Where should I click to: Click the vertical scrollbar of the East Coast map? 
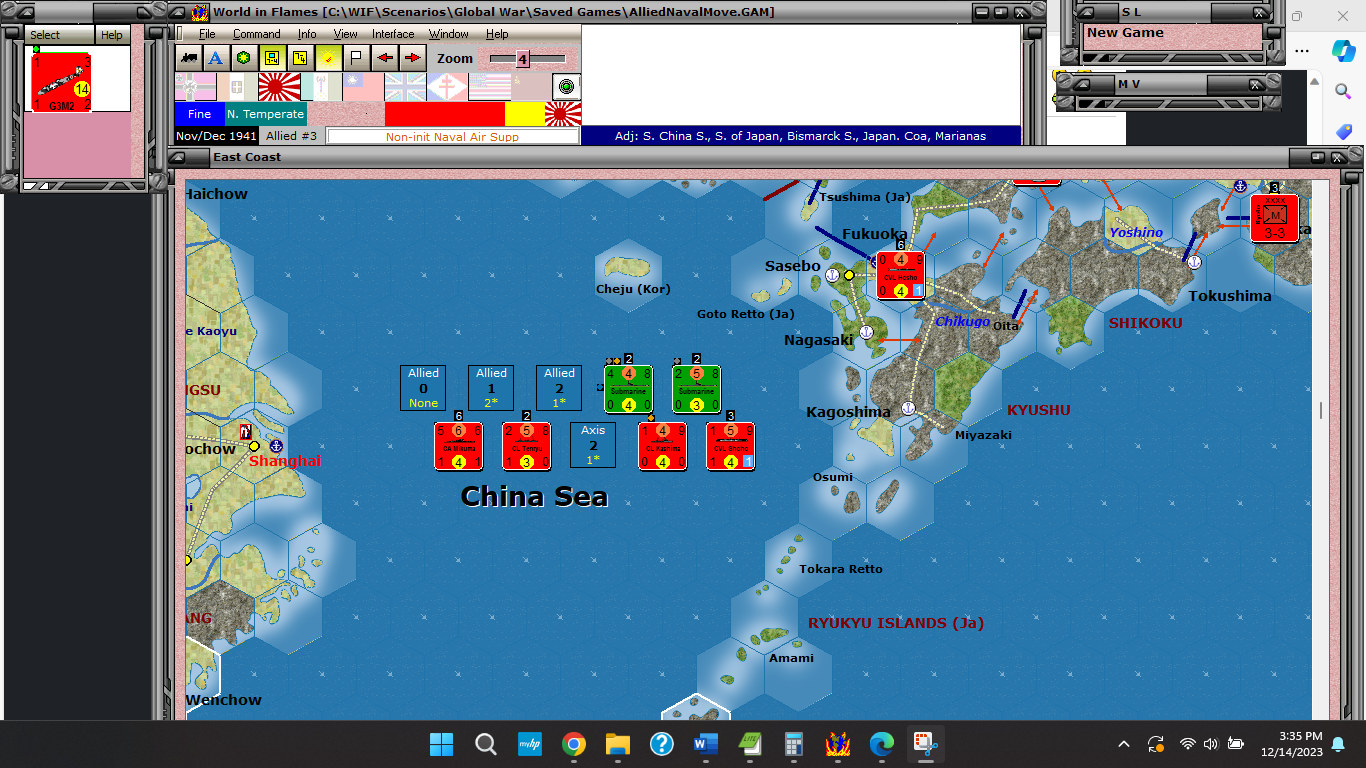pyautogui.click(x=1321, y=448)
